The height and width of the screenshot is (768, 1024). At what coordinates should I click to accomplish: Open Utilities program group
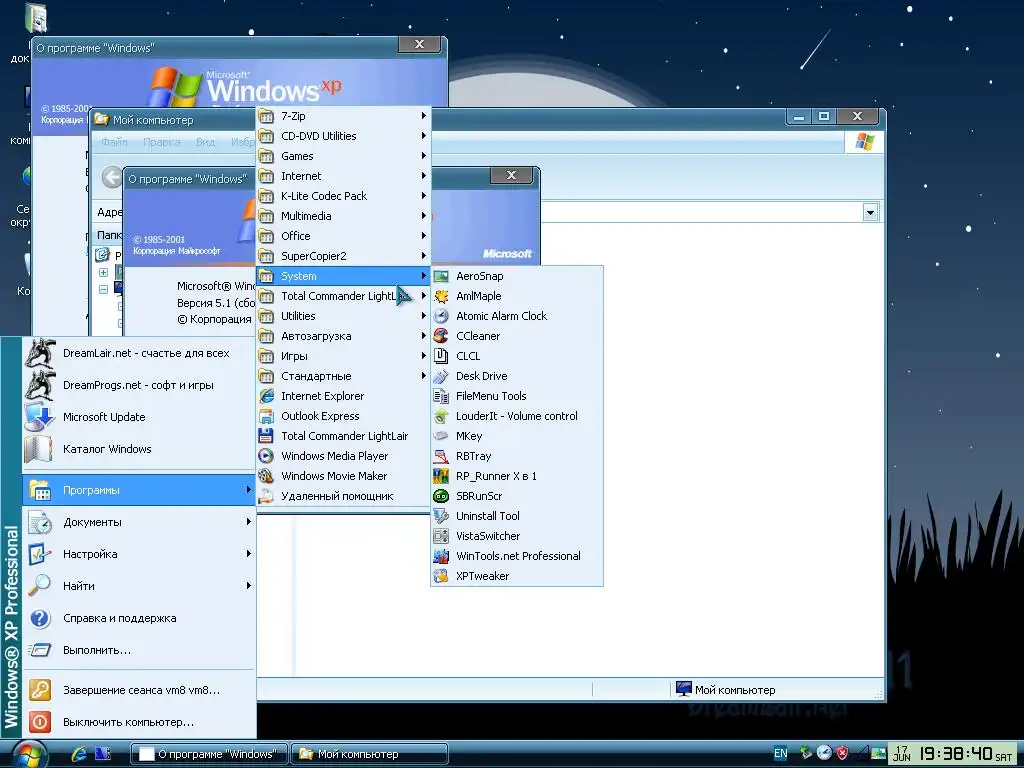(344, 316)
